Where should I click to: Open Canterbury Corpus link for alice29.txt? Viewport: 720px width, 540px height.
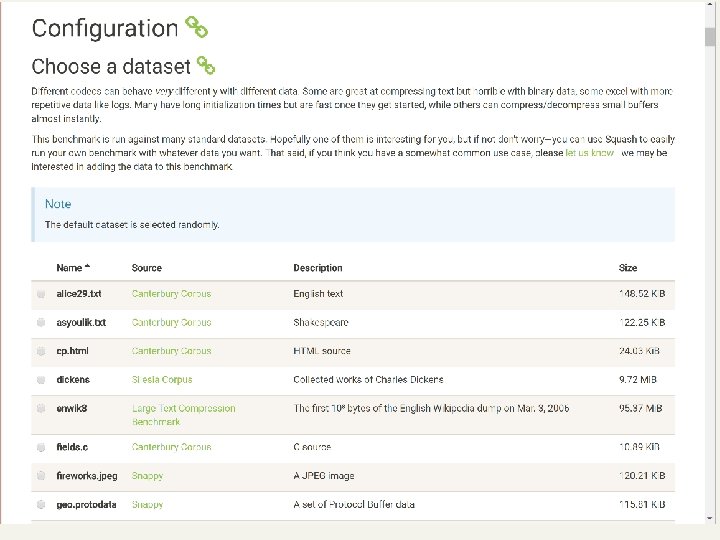click(x=171, y=294)
